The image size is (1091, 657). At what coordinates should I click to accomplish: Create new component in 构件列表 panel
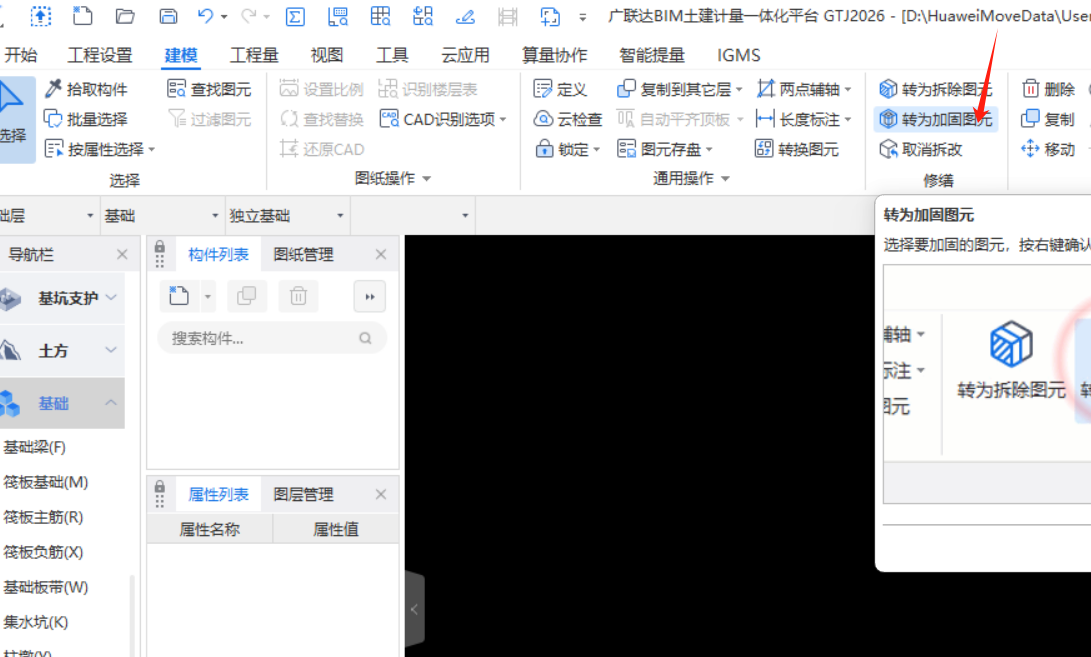tap(179, 296)
